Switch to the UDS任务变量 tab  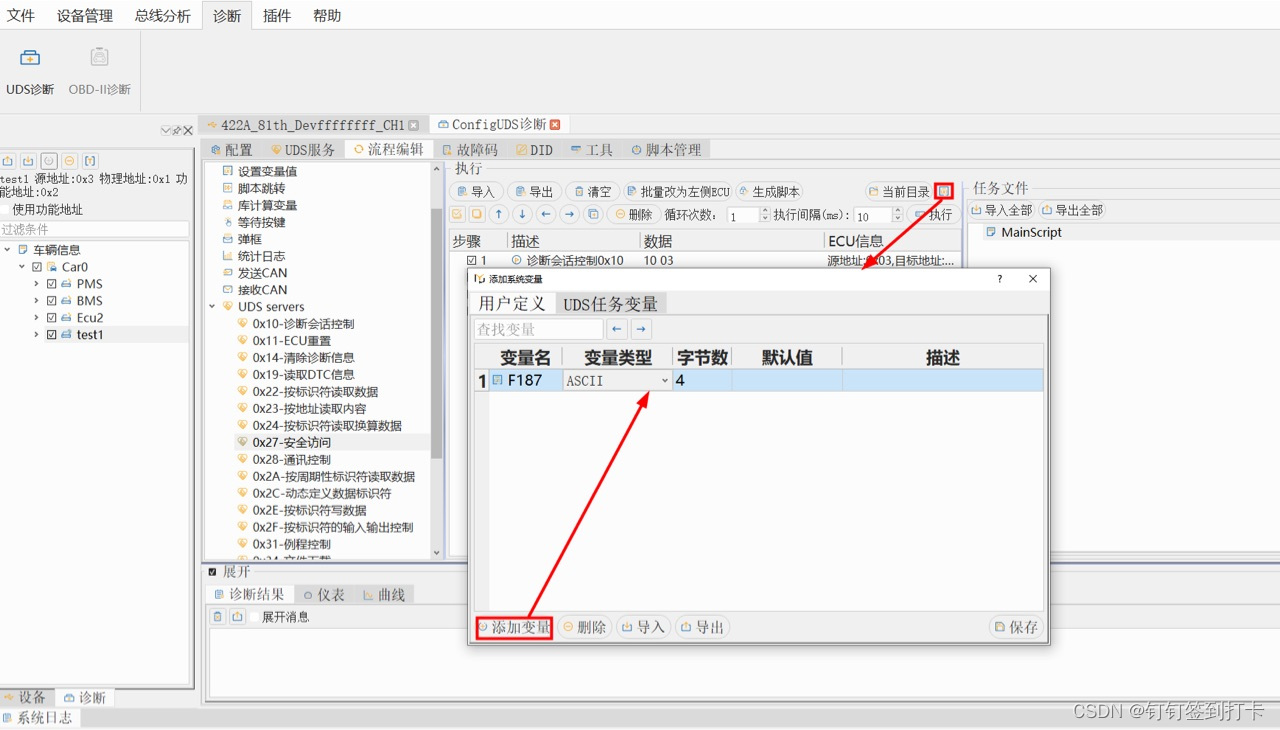pyautogui.click(x=610, y=304)
